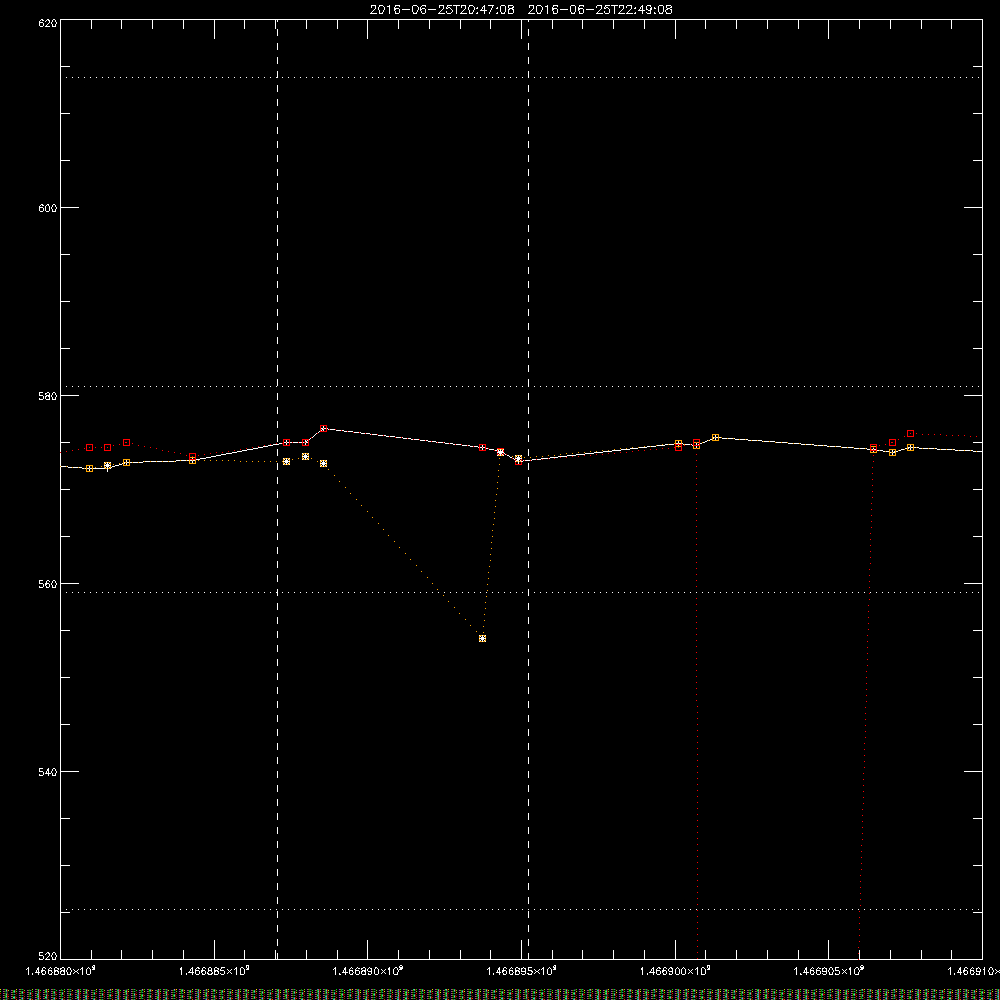1000x1000 pixels.
Task: Select the y-axis label 600
Action: point(48,208)
